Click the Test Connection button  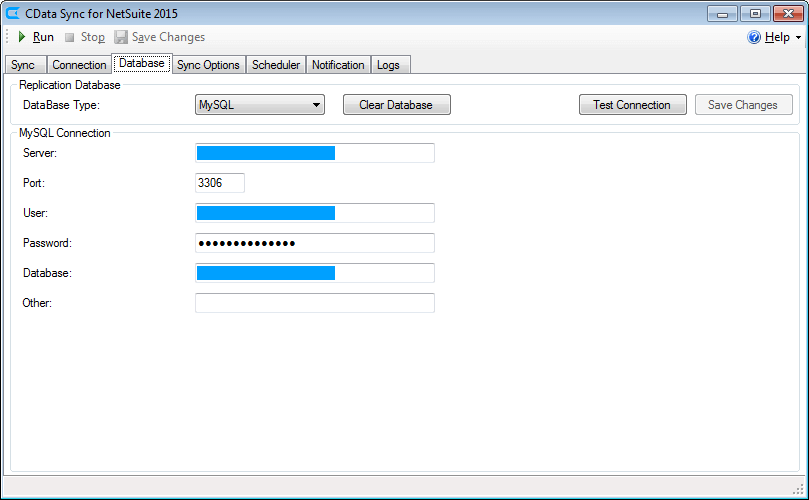click(632, 104)
